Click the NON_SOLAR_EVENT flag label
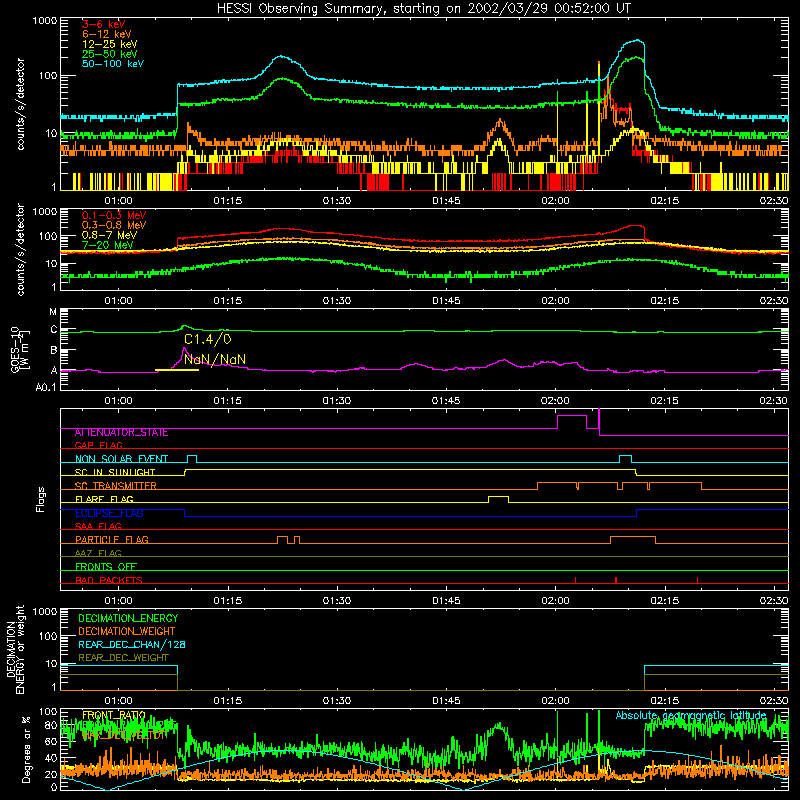This screenshot has width=800, height=800. 121,459
